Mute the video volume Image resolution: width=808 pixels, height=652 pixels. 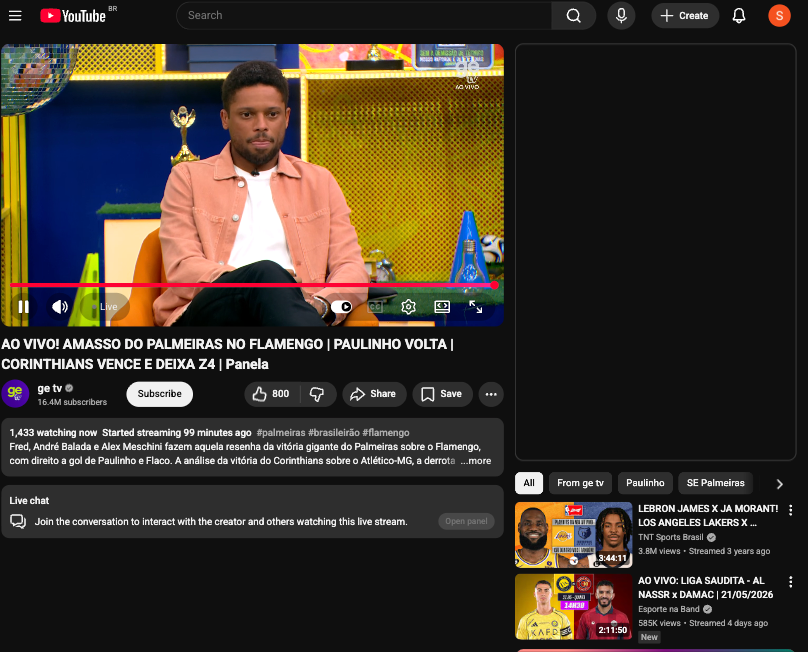click(x=60, y=307)
